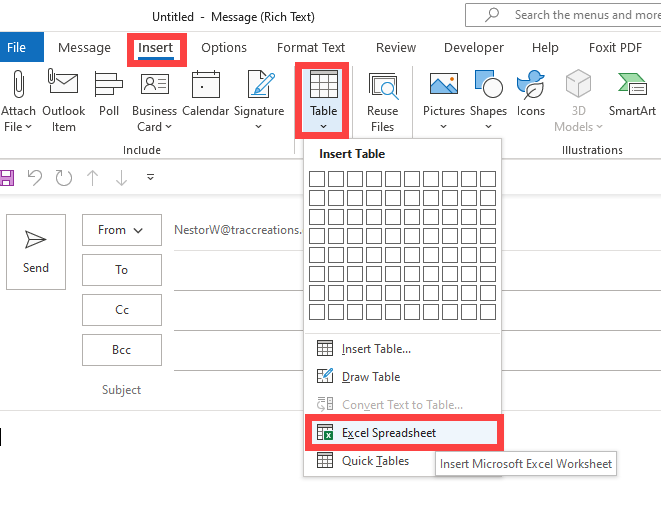Open the Developer tab
661x512 pixels.
[x=473, y=47]
